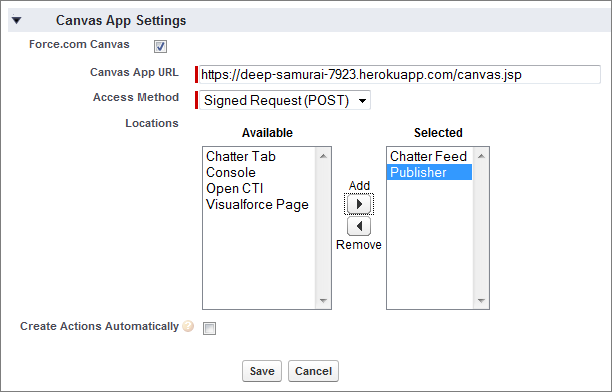Screen dimensions: 612x392
Task: Collapse the Canvas App Settings section
Action: (x=16, y=20)
